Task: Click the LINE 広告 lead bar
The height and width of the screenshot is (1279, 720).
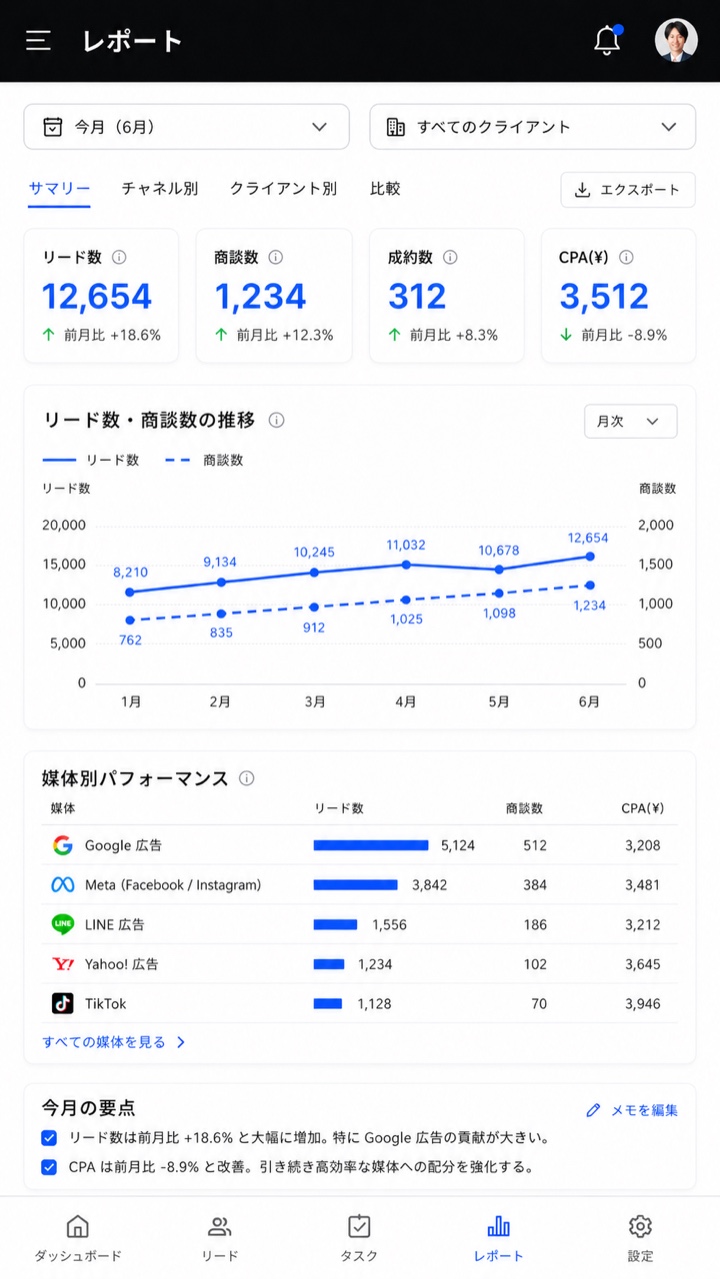Action: pos(336,924)
